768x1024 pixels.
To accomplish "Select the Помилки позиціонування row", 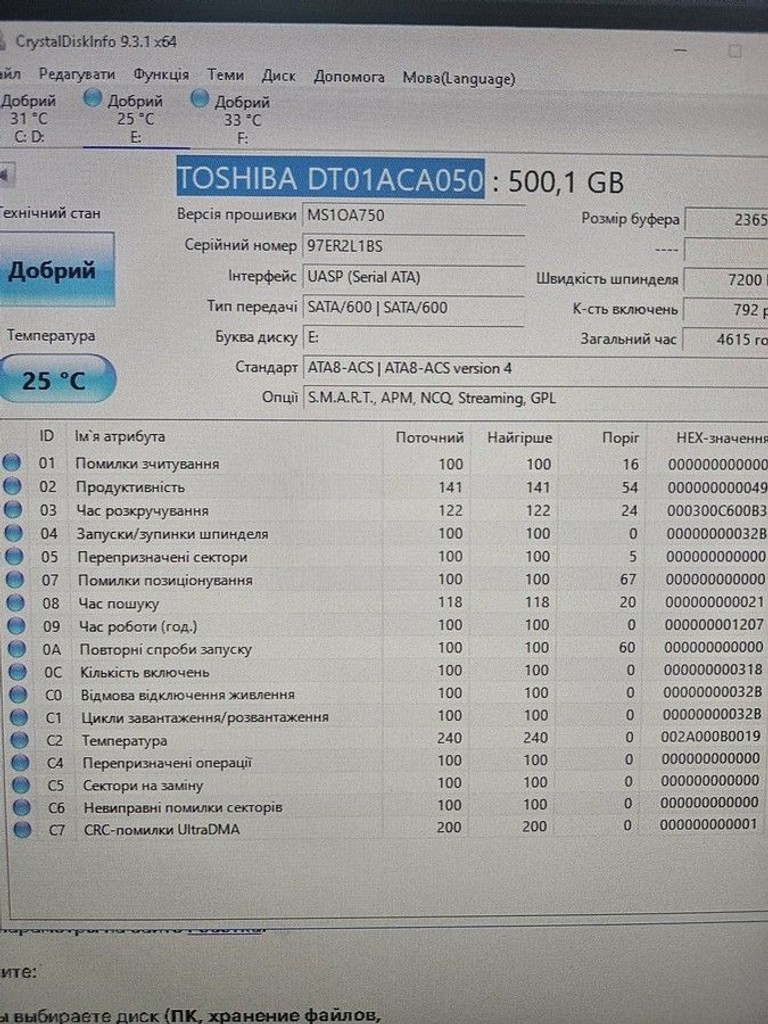I will 385,579.
